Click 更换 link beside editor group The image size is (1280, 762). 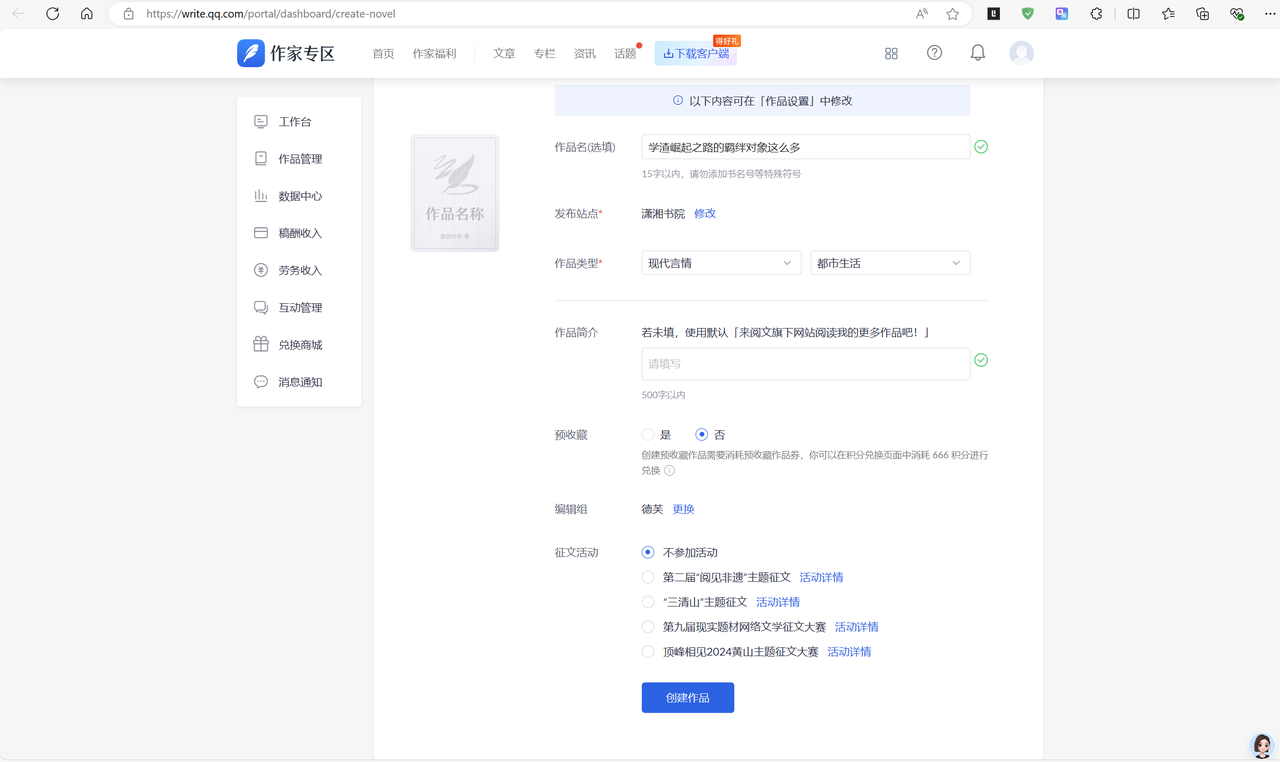pos(683,509)
